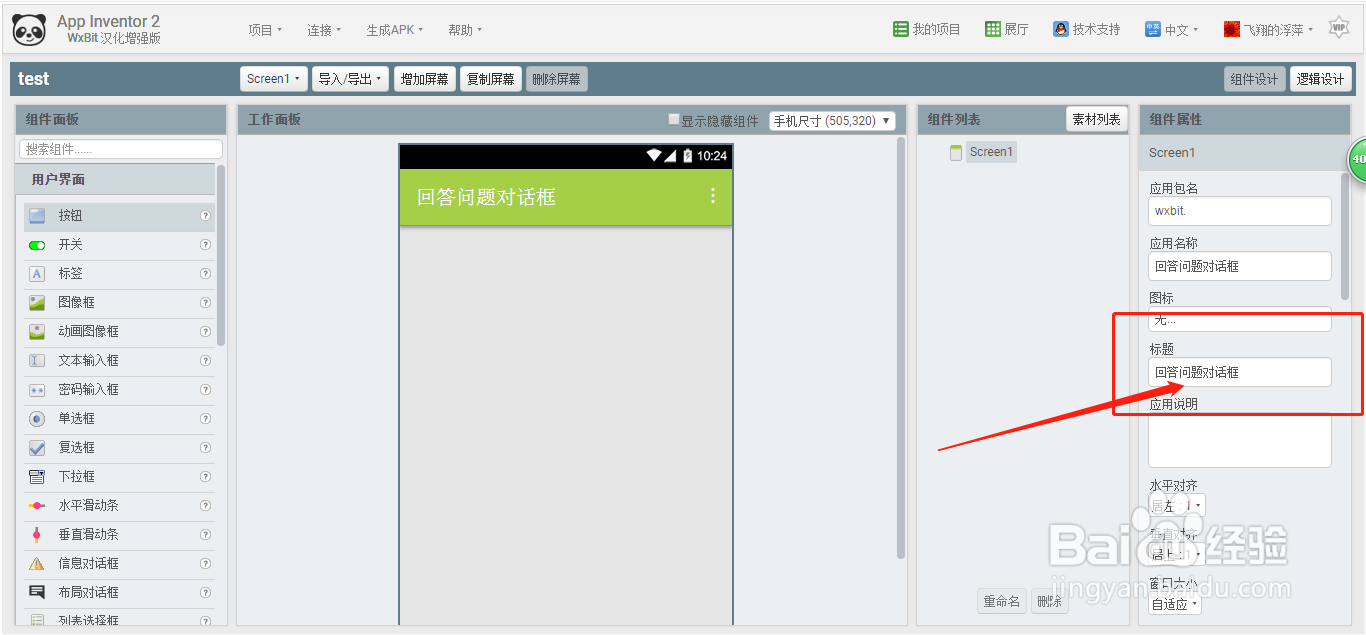Open the 中文 language dropdown
Screen dimensions: 1366x635
pos(1172,30)
